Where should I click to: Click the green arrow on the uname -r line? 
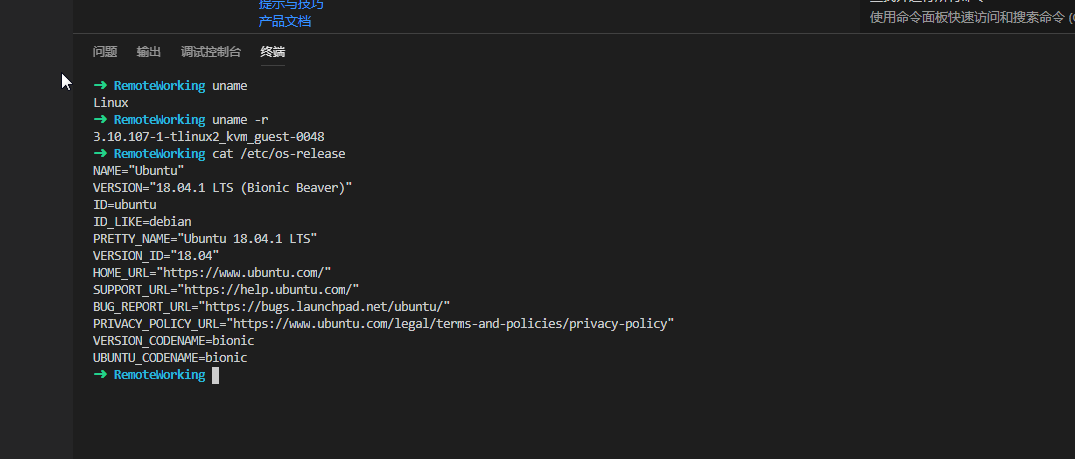pyautogui.click(x=100, y=120)
